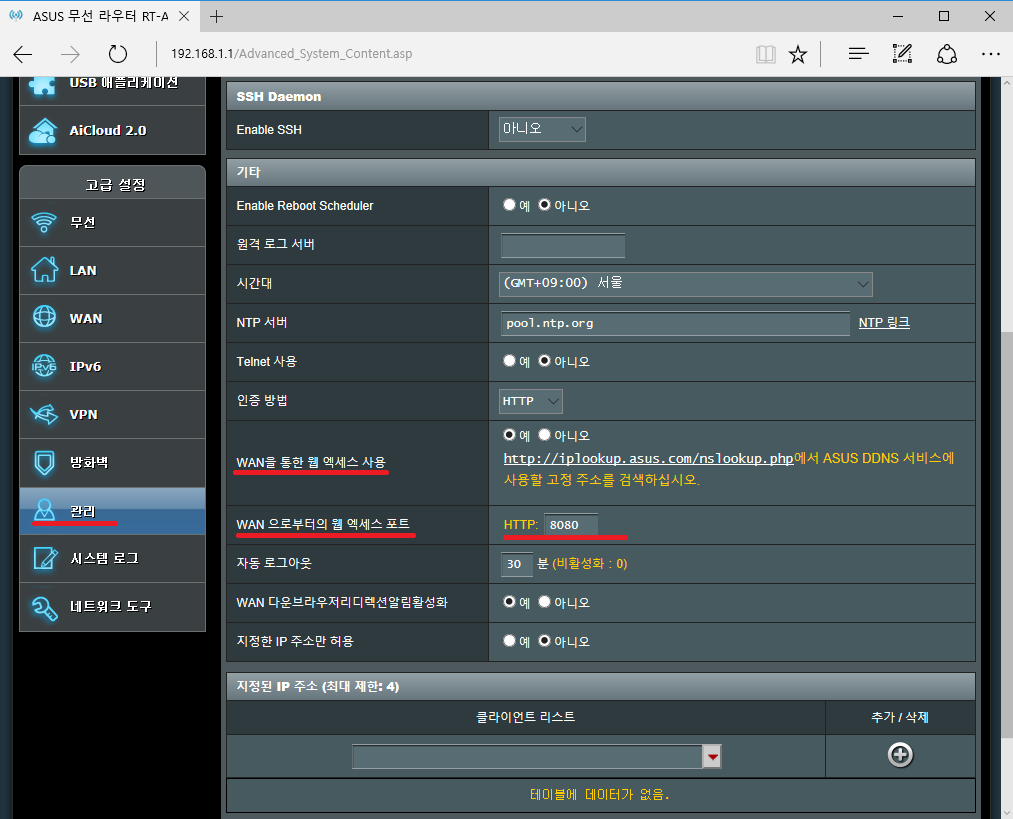
Task: Click the administration (관리) user icon
Action: pos(44,510)
